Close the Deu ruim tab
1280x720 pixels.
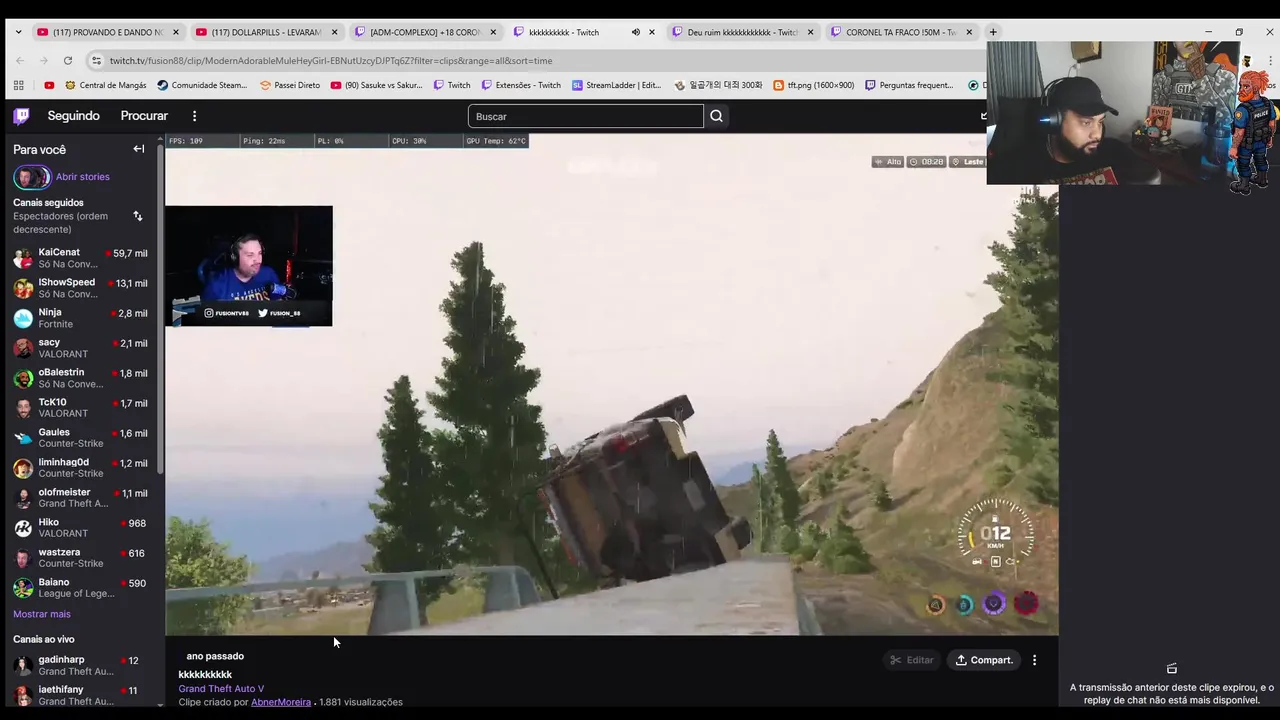[x=810, y=32]
